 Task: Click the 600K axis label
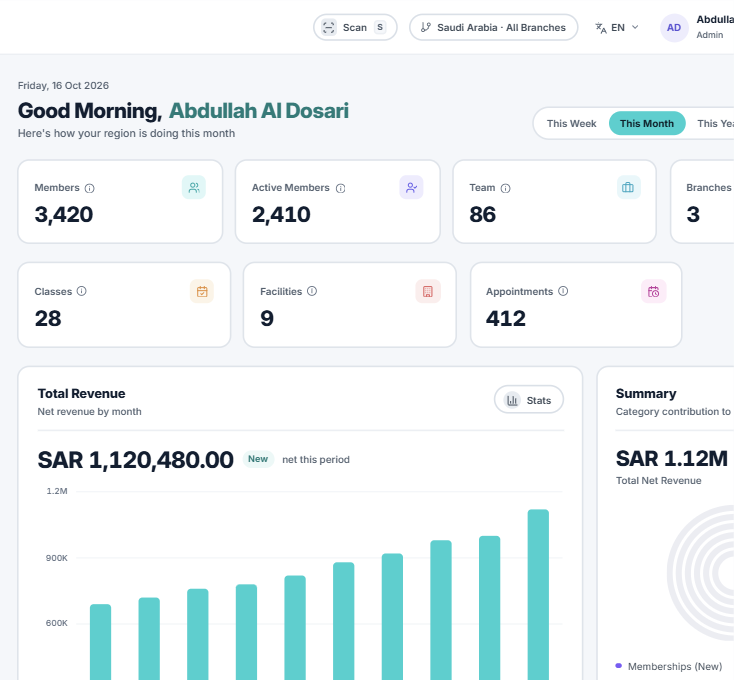[x=57, y=623]
